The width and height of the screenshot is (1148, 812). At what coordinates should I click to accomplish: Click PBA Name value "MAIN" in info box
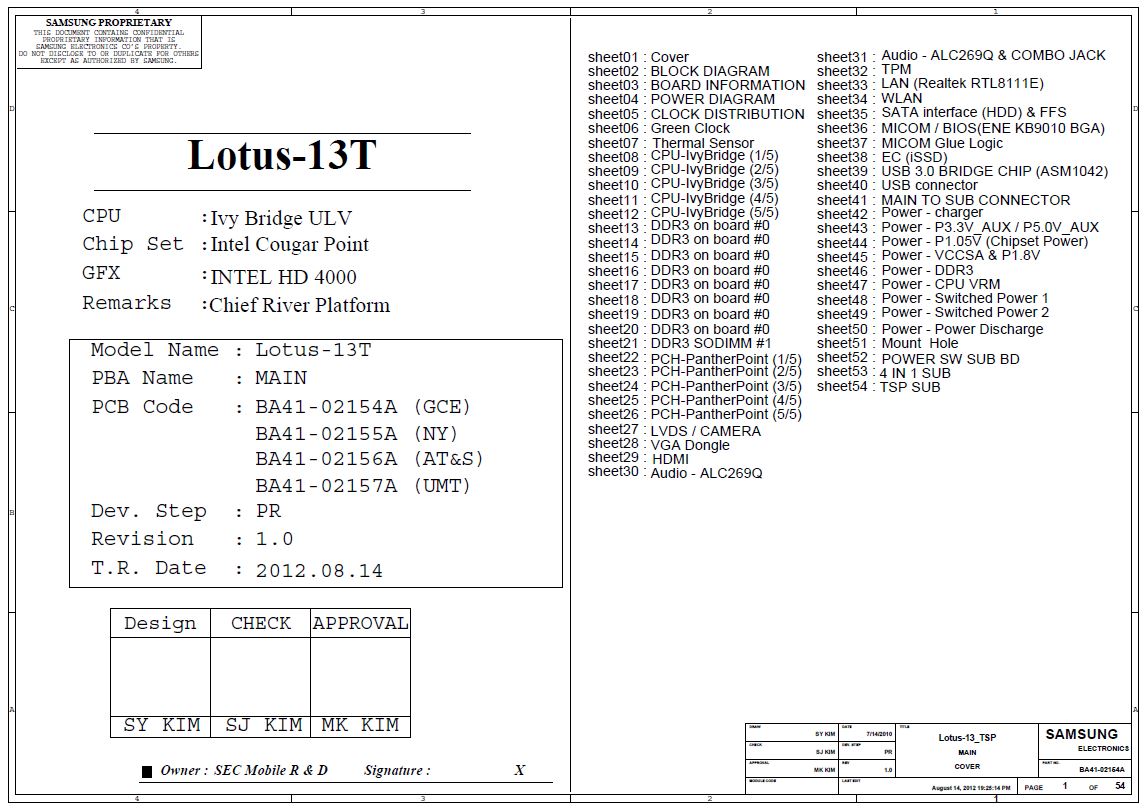coord(281,378)
